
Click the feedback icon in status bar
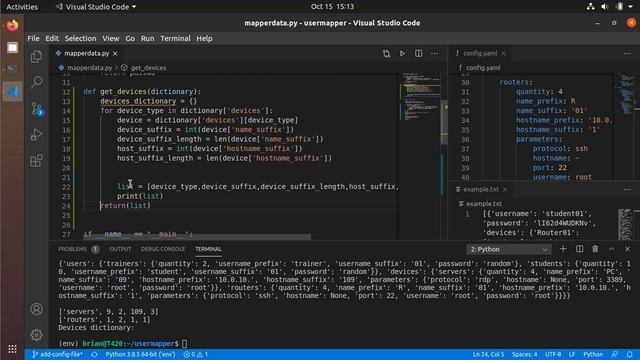[x=615, y=354]
